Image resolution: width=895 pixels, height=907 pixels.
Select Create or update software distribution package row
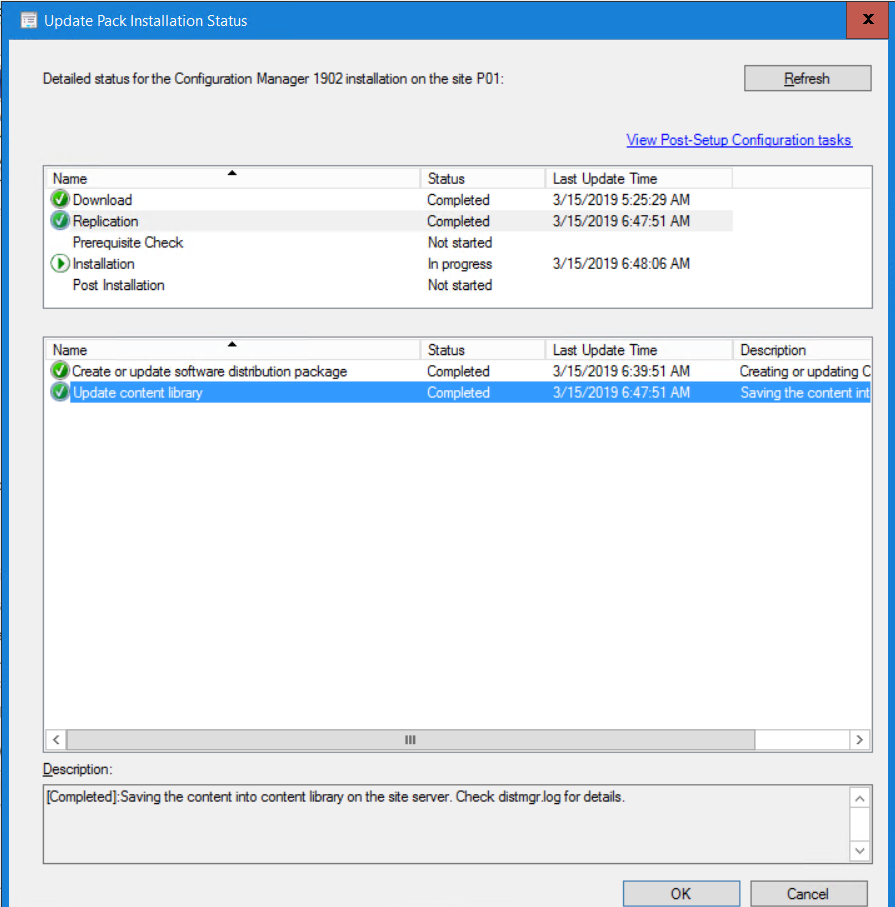click(x=458, y=371)
